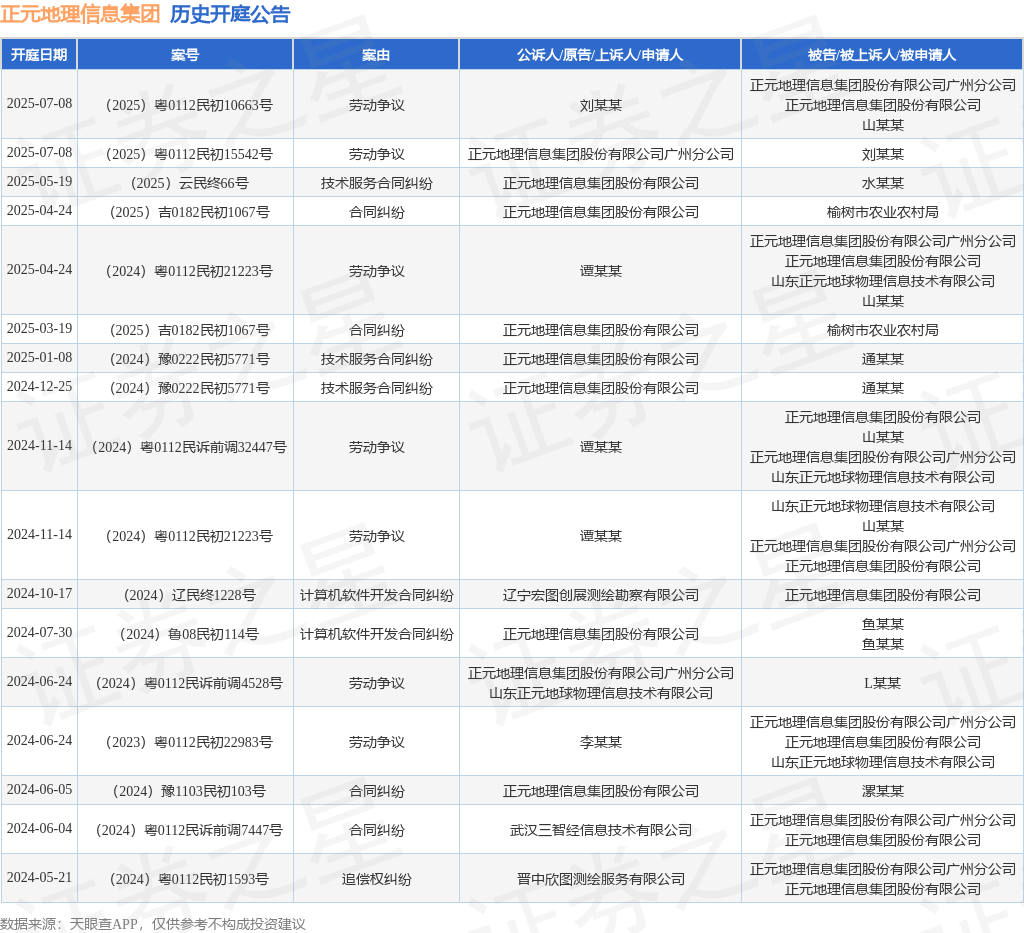
Task: Click the 历史开庭公告 heading
Action: [x=230, y=14]
